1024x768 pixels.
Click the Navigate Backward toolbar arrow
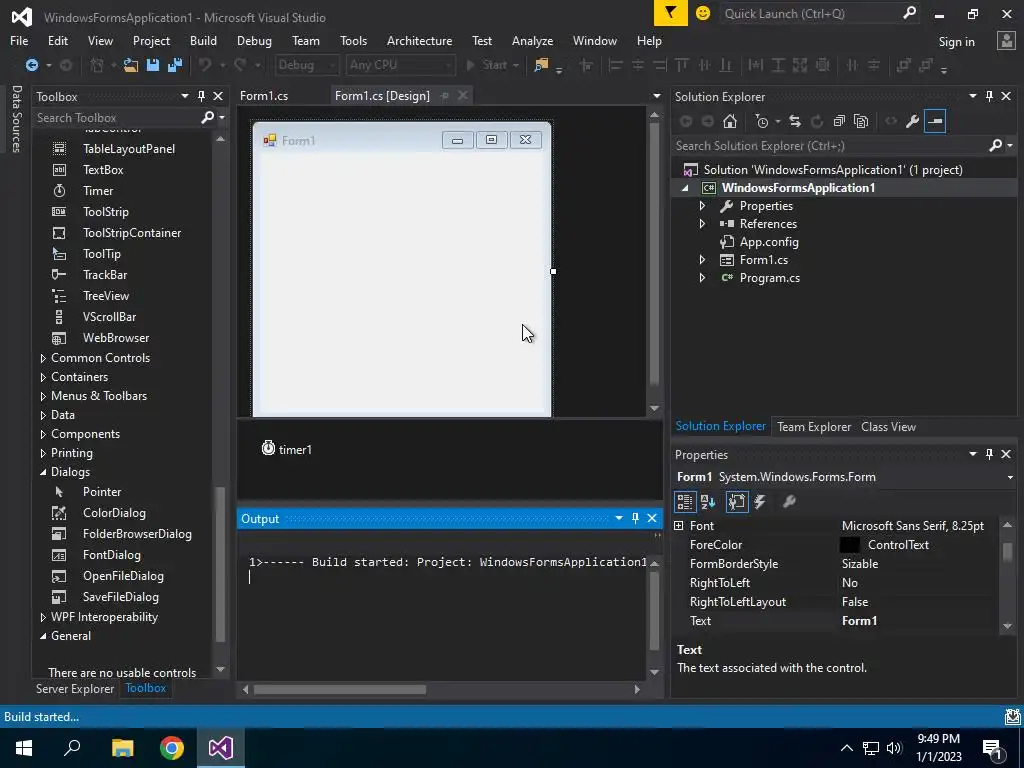pyautogui.click(x=31, y=65)
